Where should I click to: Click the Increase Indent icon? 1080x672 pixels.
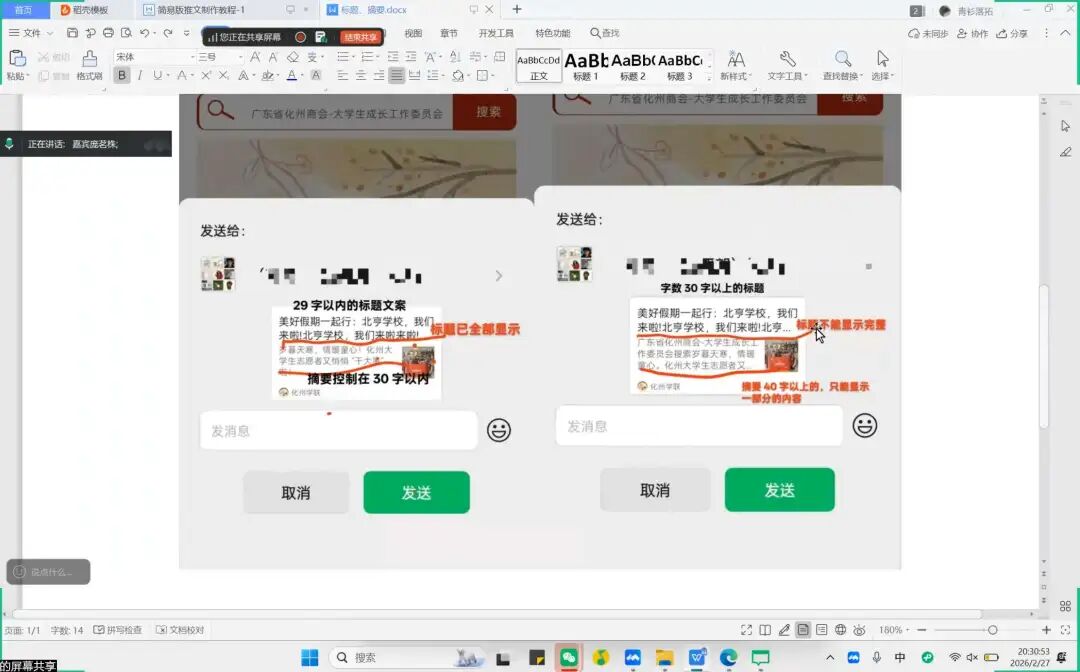(411, 56)
